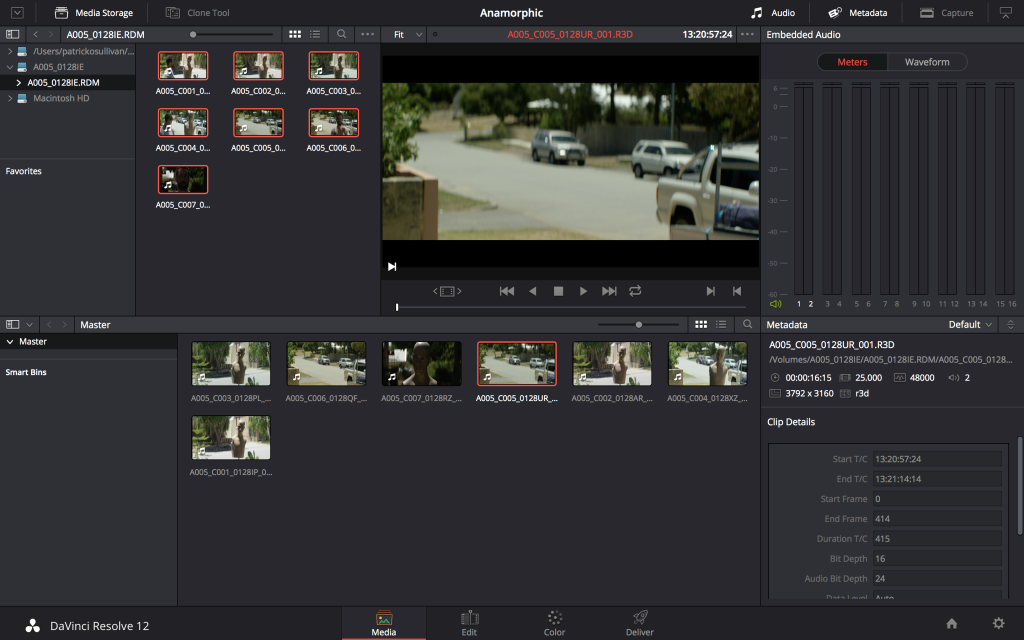Select the Master bin in sidebar
Image resolution: width=1024 pixels, height=640 pixels.
[34, 342]
